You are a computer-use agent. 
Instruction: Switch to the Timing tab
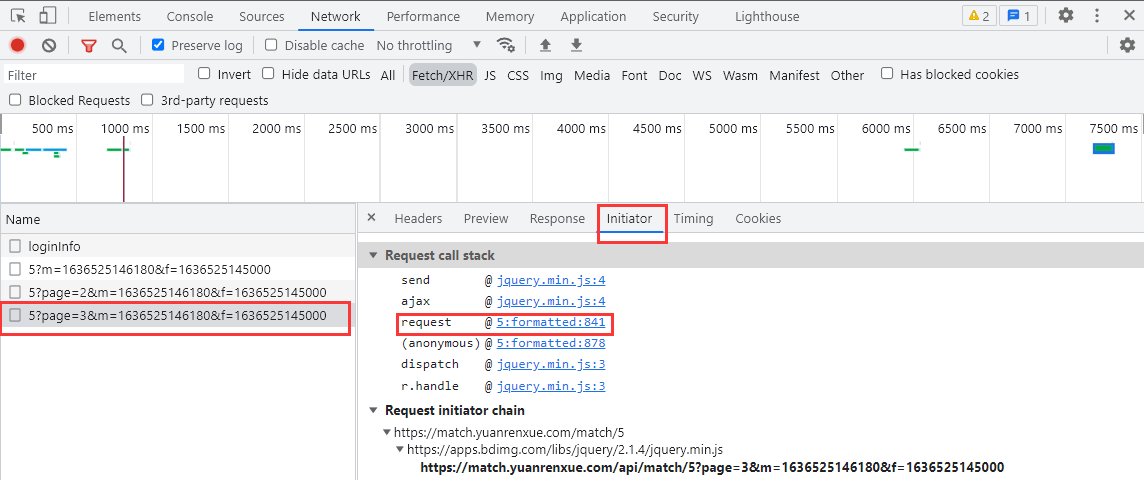tap(693, 219)
